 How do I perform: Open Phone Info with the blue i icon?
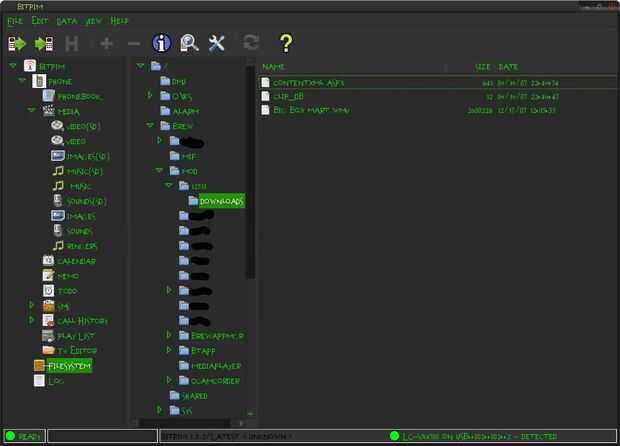[161, 43]
